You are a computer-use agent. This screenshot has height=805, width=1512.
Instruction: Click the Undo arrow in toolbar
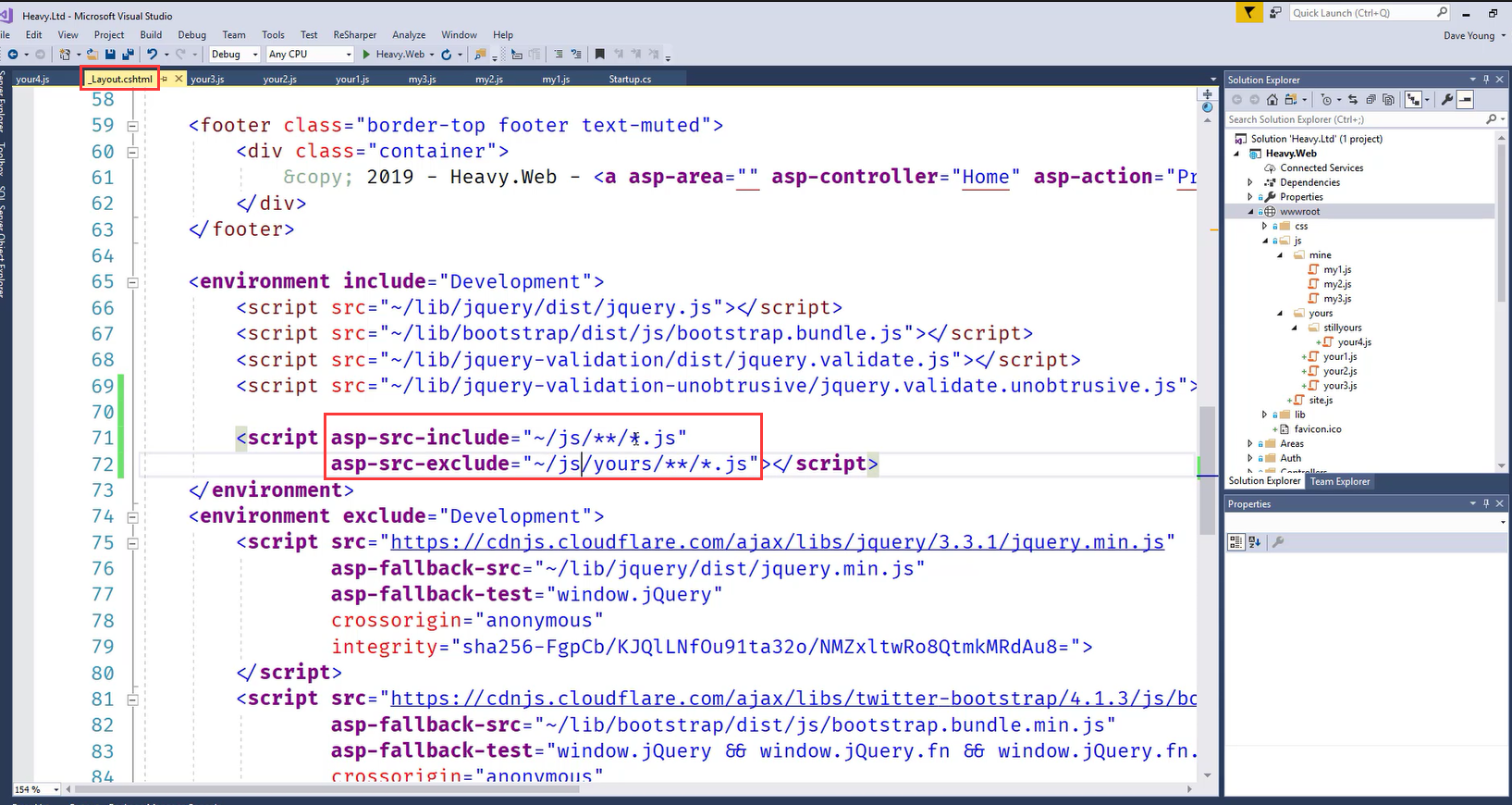tap(153, 55)
